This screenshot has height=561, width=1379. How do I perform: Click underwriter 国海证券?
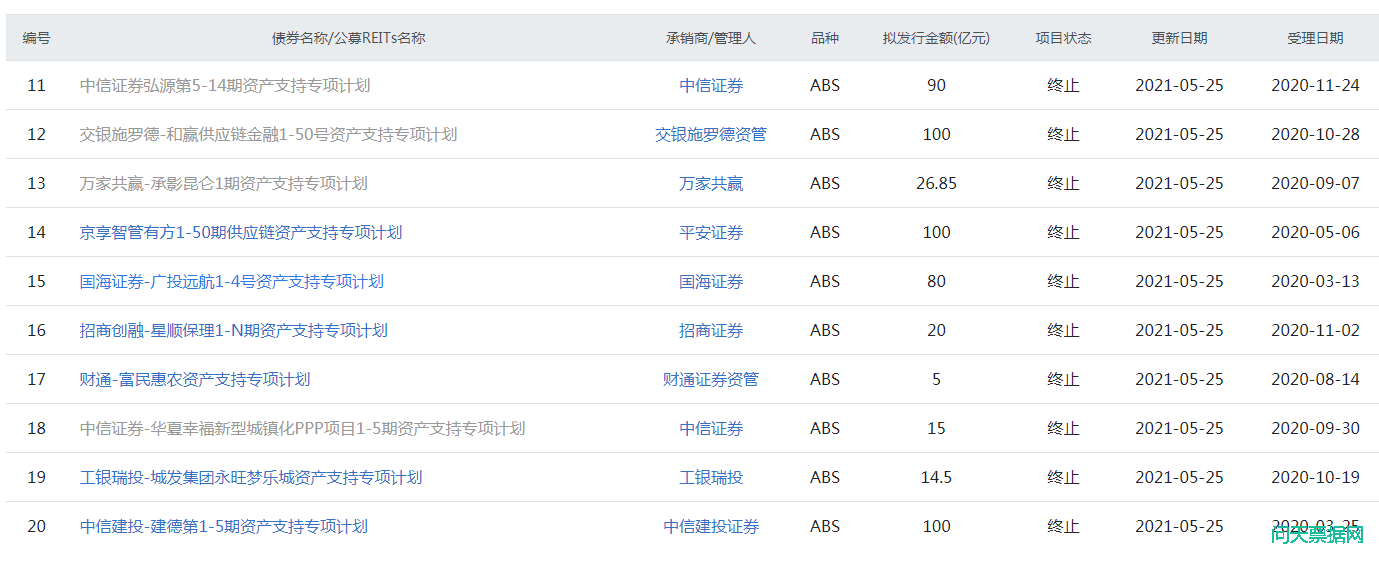[x=711, y=282]
